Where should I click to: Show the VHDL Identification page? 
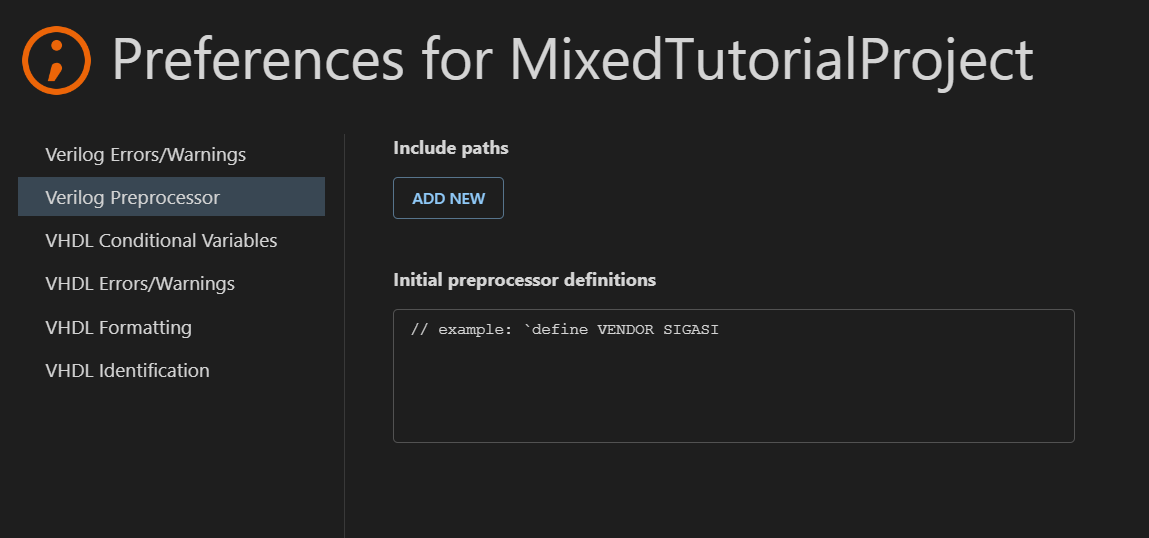(x=127, y=370)
